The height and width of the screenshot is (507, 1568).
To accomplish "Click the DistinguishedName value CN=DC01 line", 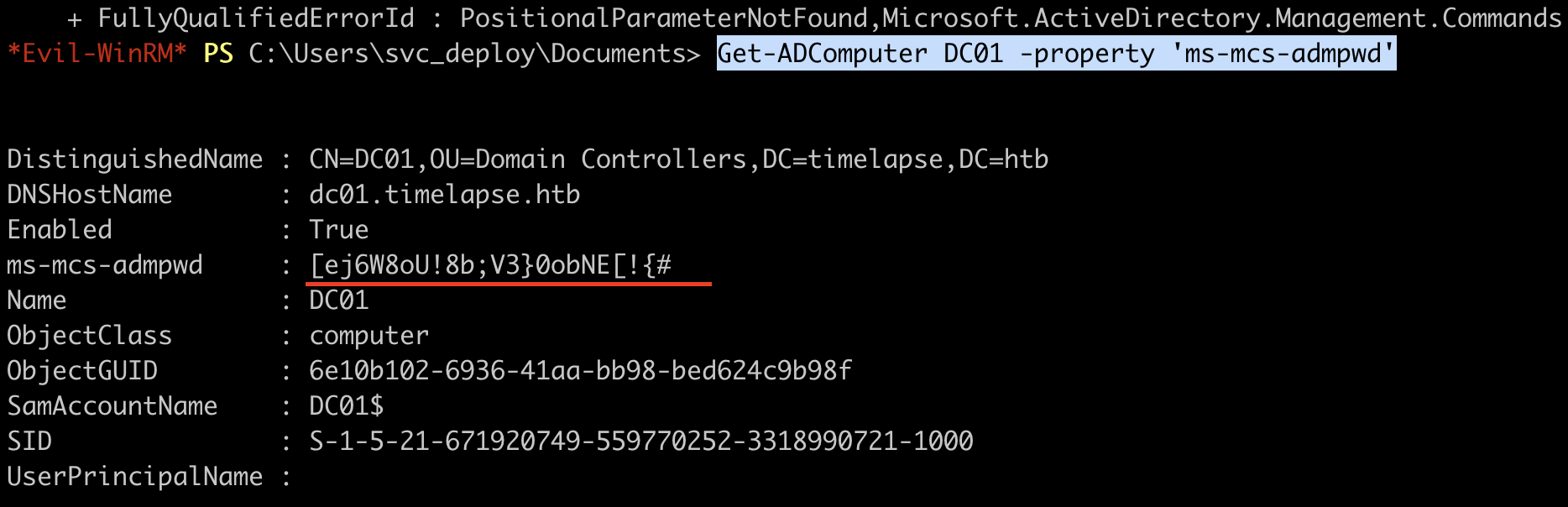I will [x=679, y=159].
